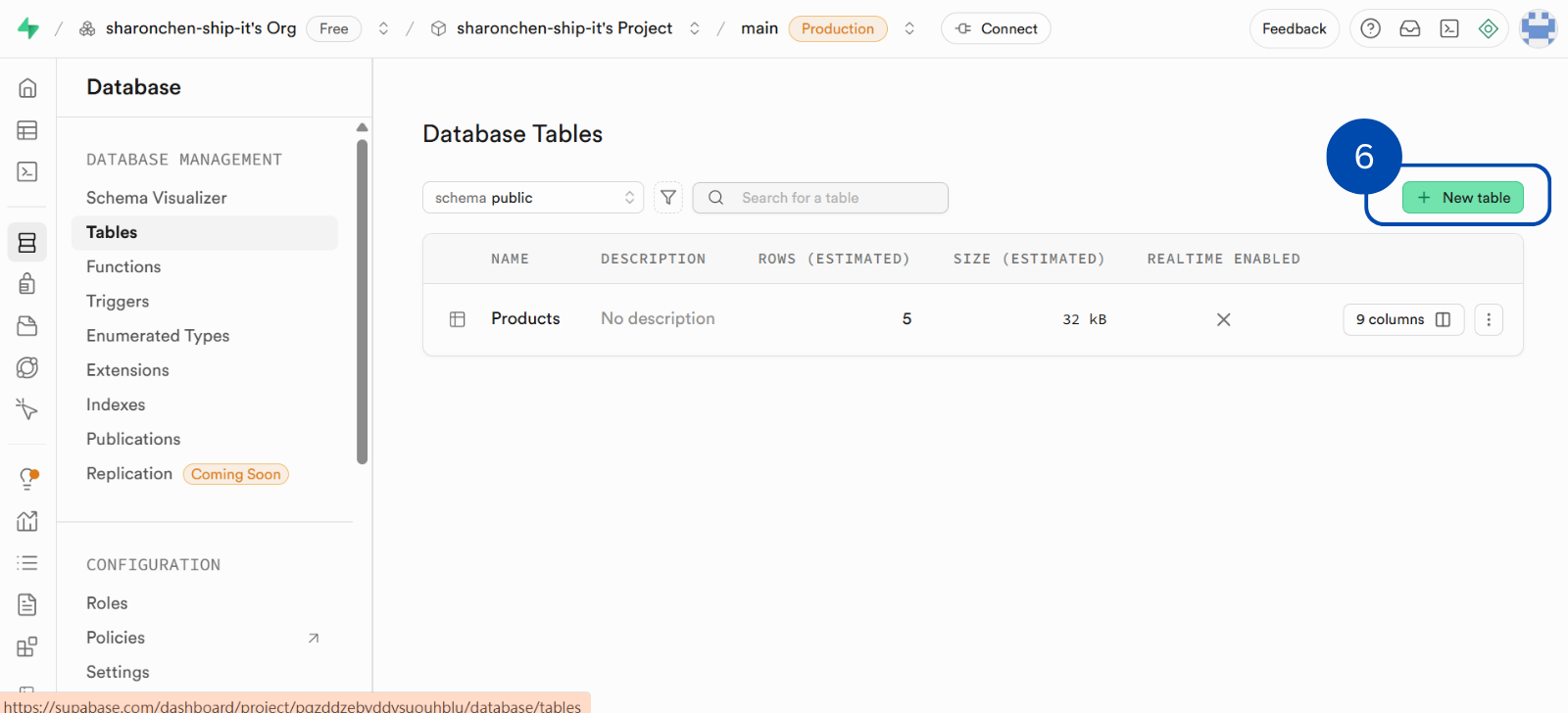Click the 9 columns button
Viewport: 1568px width, 713px height.
[1402, 319]
